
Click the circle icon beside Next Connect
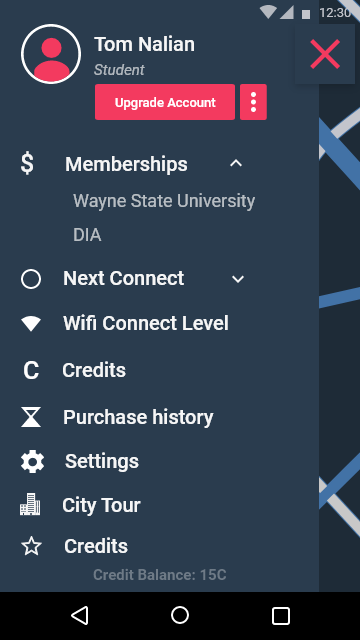[x=31, y=279]
